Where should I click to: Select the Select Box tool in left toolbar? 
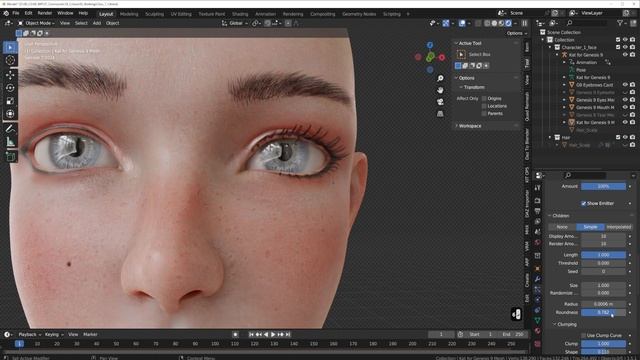10,48
